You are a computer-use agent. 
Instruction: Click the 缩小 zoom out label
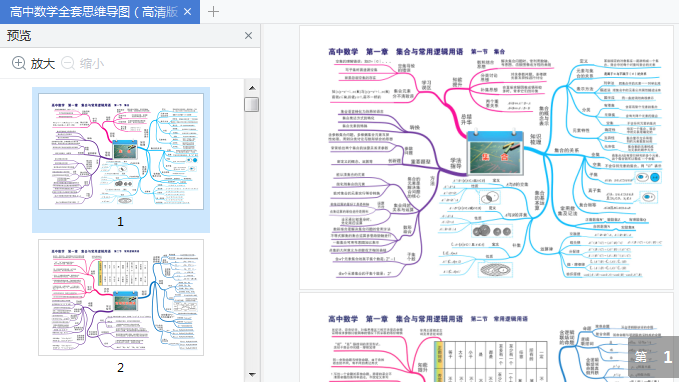92,64
